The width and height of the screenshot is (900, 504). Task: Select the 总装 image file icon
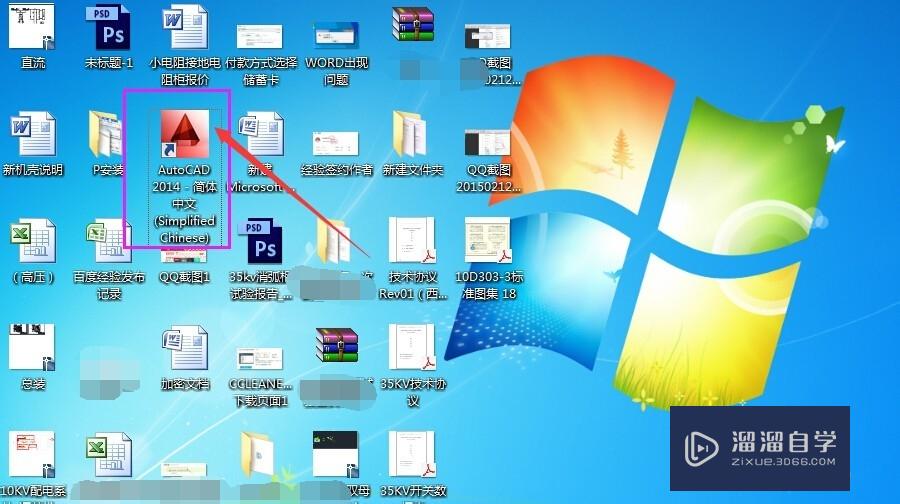tap(32, 347)
